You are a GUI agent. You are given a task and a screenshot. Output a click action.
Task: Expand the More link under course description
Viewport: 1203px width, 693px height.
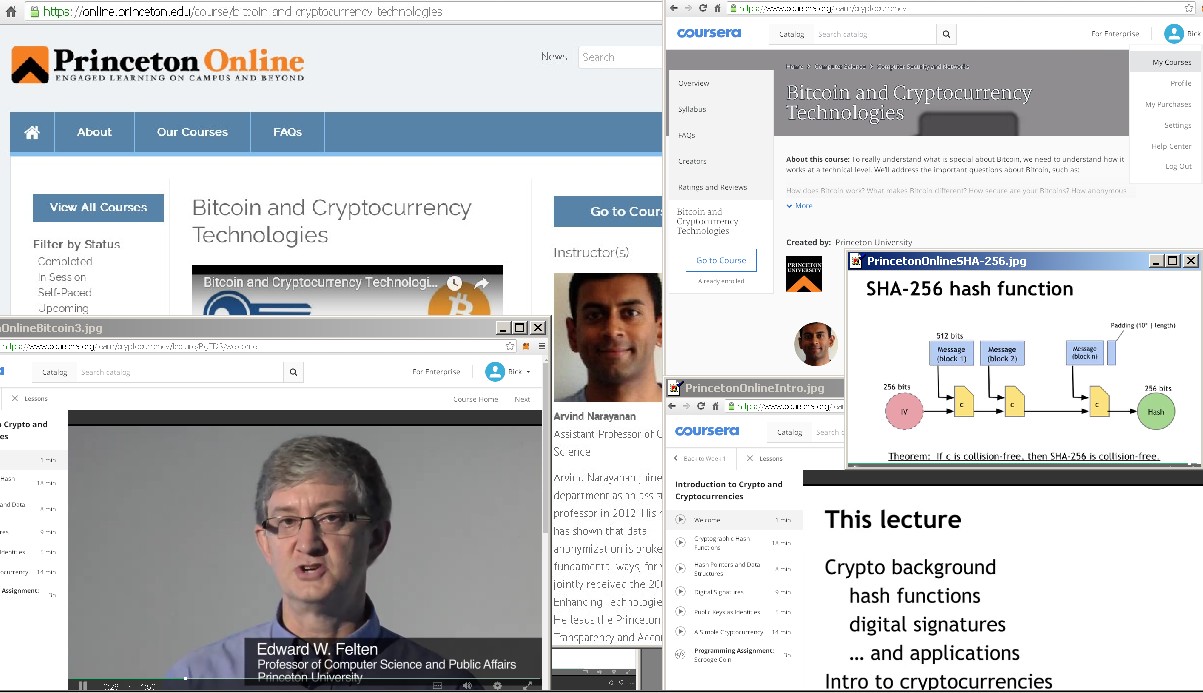[799, 205]
